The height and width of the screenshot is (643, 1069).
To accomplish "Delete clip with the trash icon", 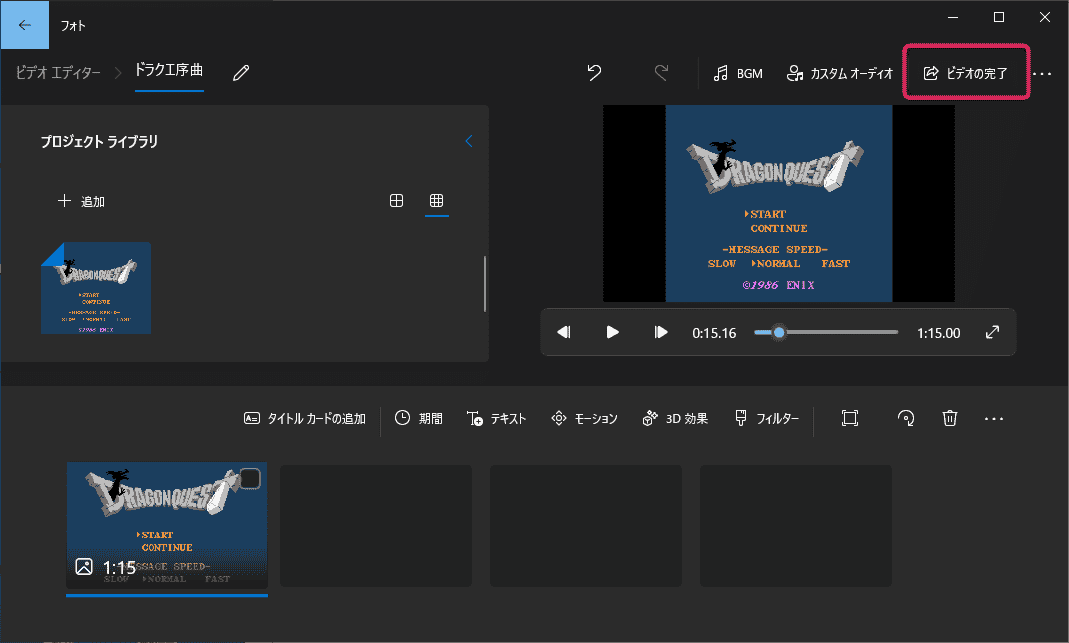I will point(949,418).
